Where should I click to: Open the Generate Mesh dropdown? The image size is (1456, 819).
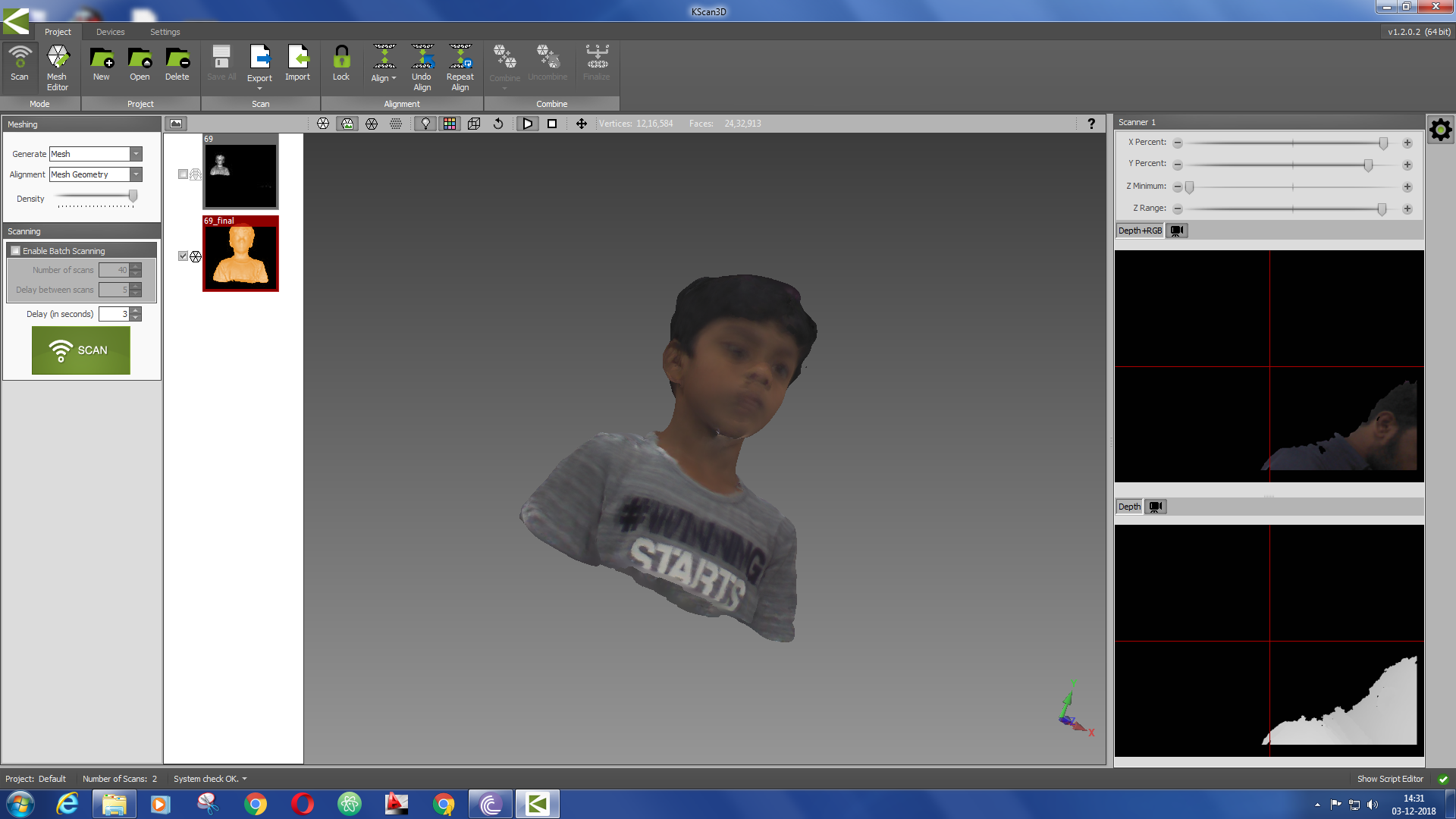tap(136, 154)
